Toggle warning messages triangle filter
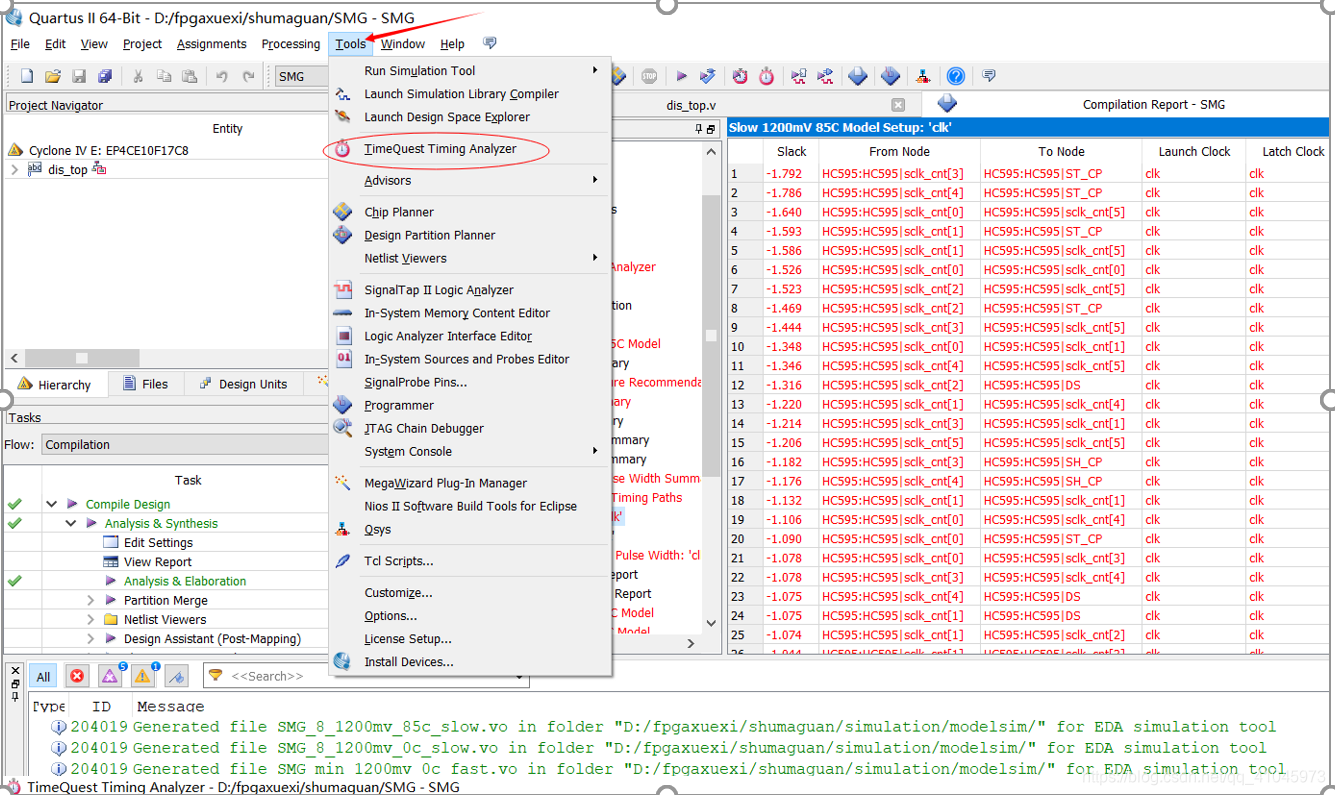 click(143, 677)
